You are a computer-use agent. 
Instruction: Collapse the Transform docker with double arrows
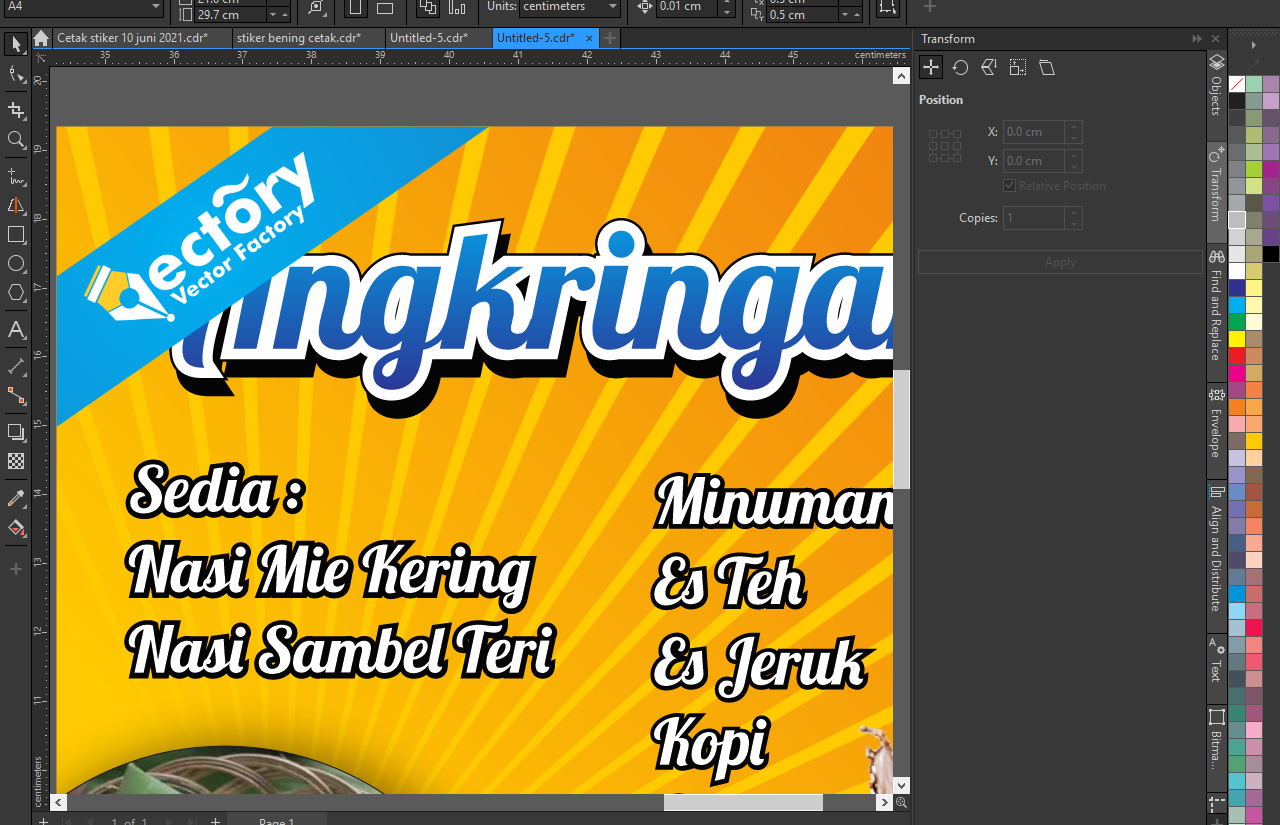click(x=1197, y=38)
